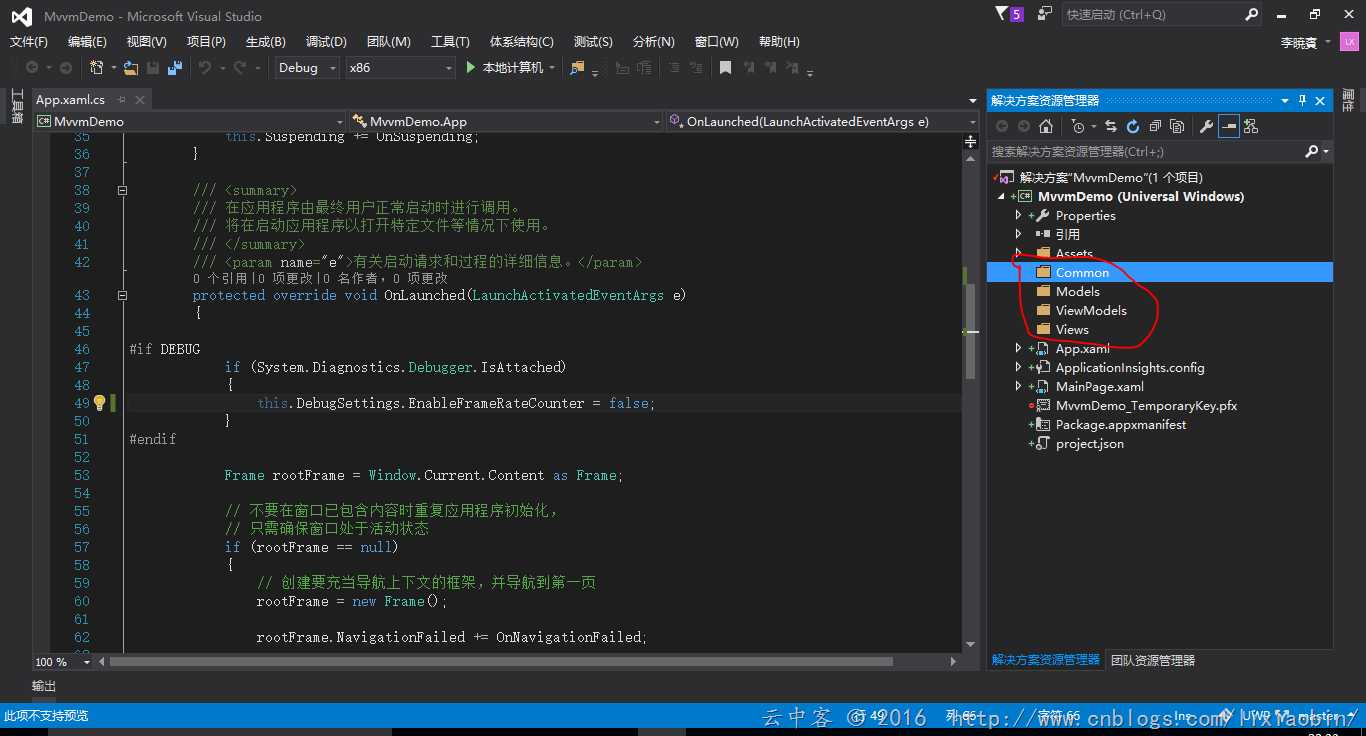Click Collapse All icon in Solution Explorer

[x=1155, y=126]
